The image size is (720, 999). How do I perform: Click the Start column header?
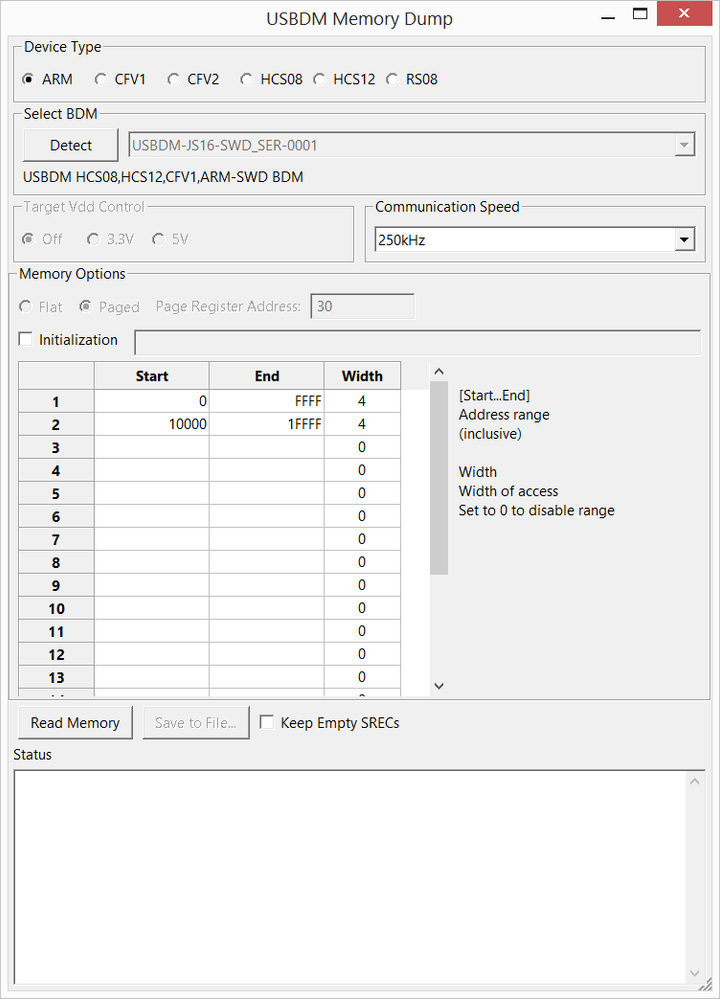coord(152,376)
